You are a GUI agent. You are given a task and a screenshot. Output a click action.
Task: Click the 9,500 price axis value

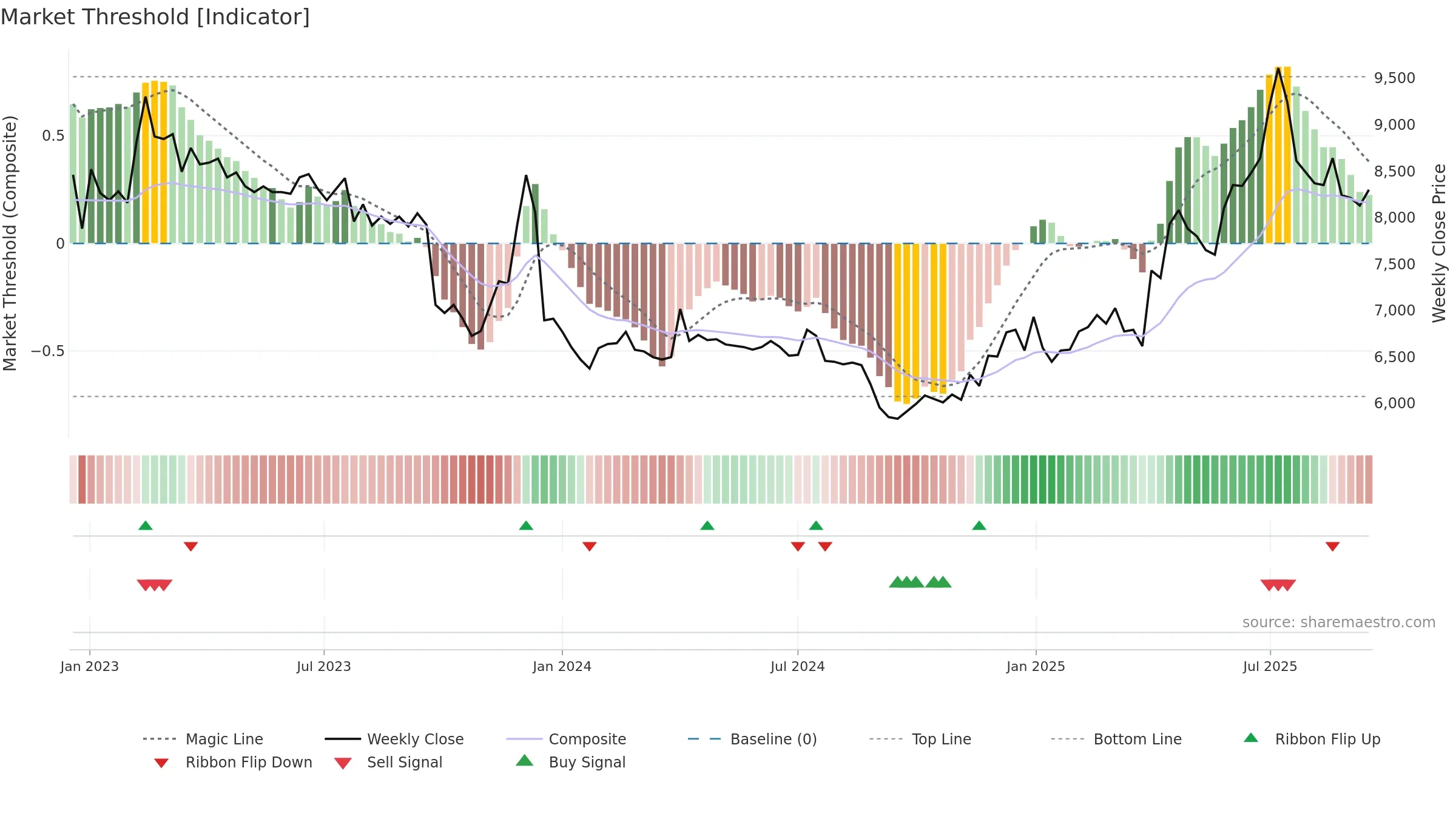point(1395,78)
